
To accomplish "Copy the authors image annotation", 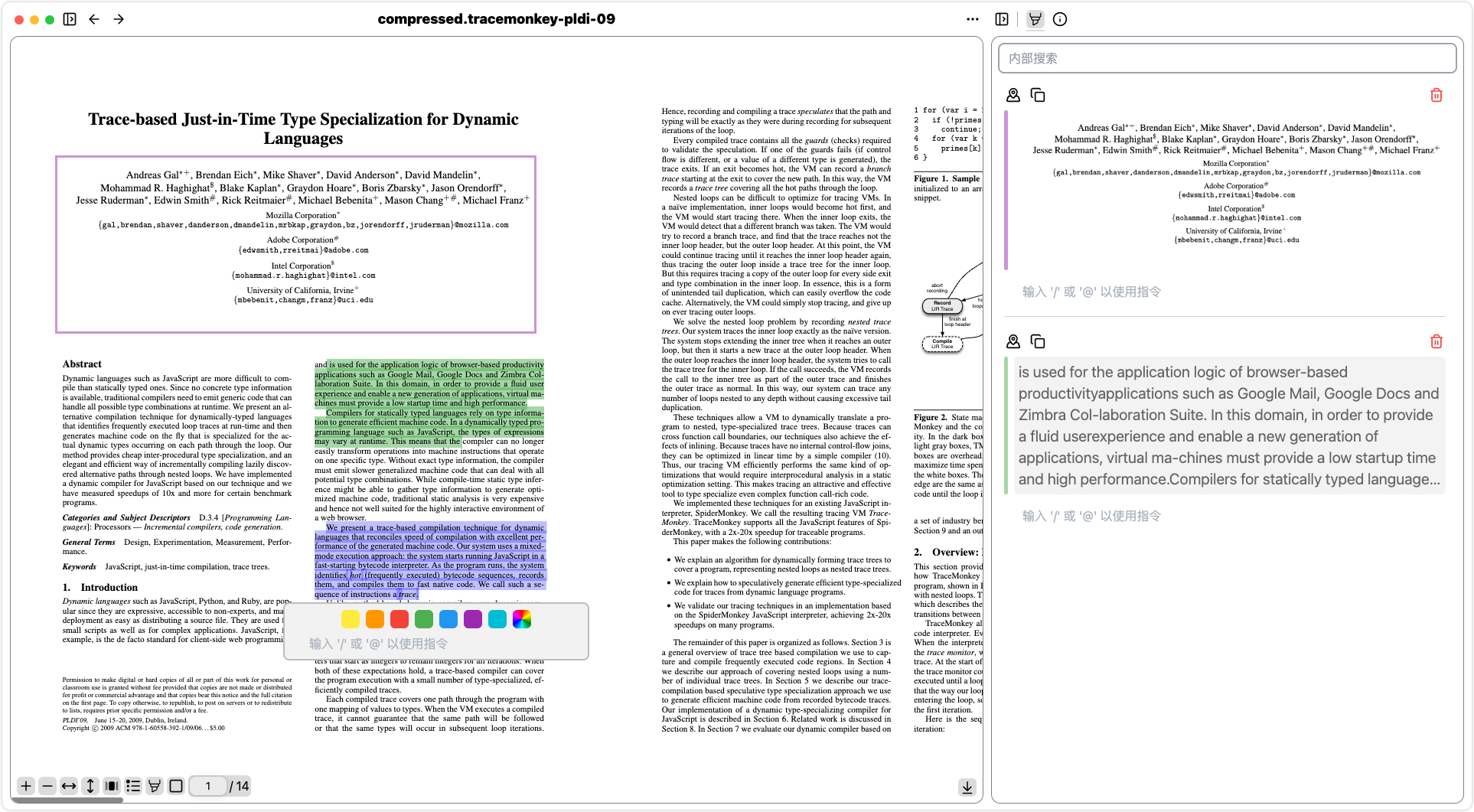I will pyautogui.click(x=1038, y=95).
